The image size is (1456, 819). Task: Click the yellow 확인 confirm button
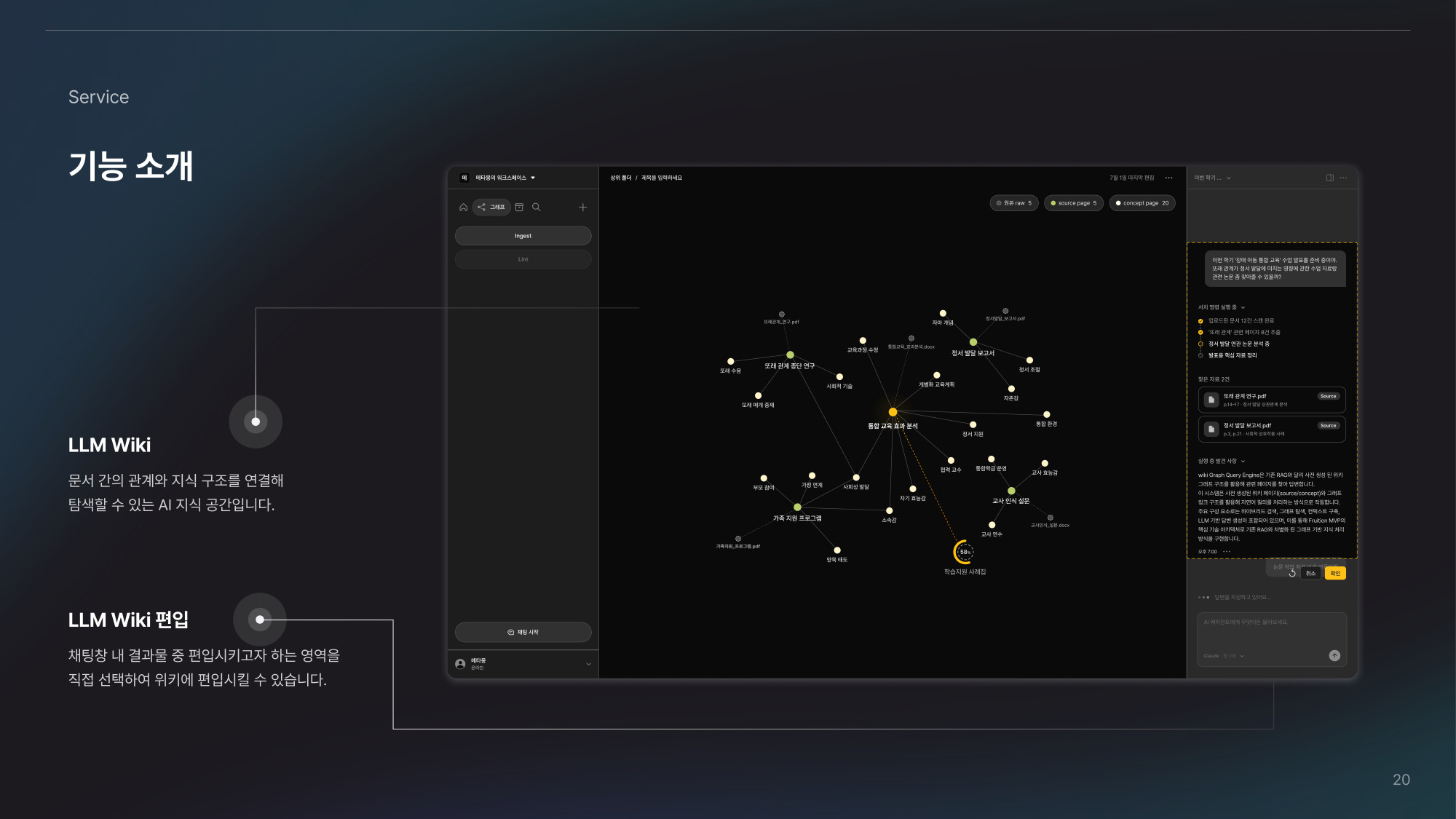(x=1335, y=574)
